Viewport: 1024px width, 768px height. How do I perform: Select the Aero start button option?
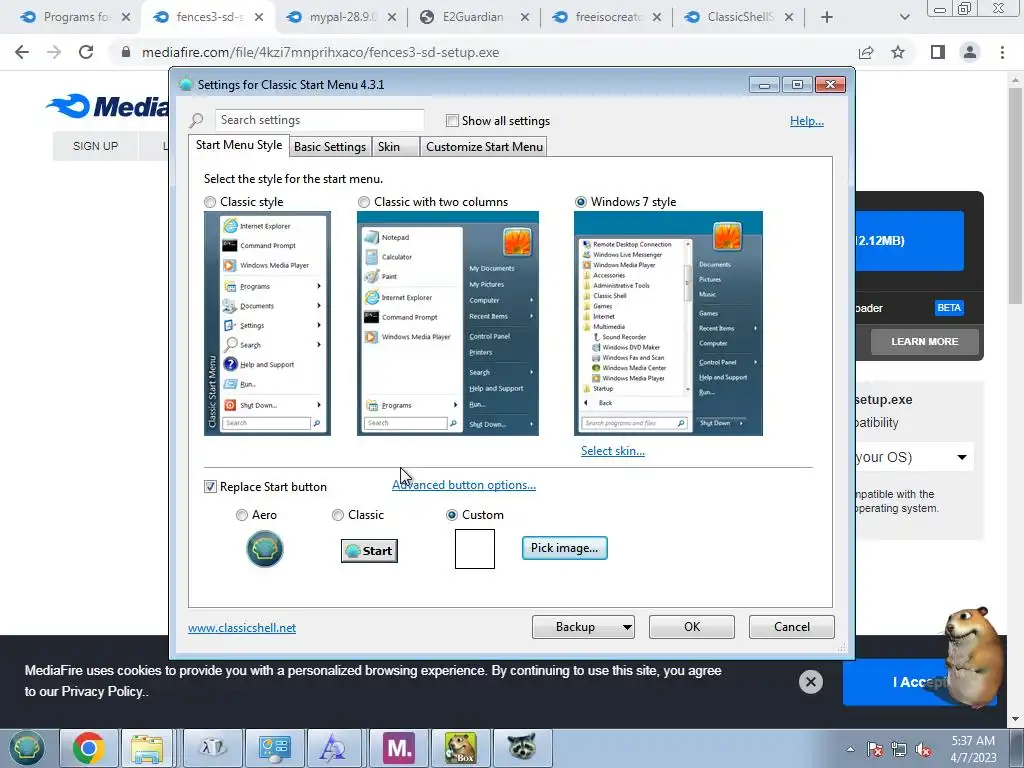(242, 515)
